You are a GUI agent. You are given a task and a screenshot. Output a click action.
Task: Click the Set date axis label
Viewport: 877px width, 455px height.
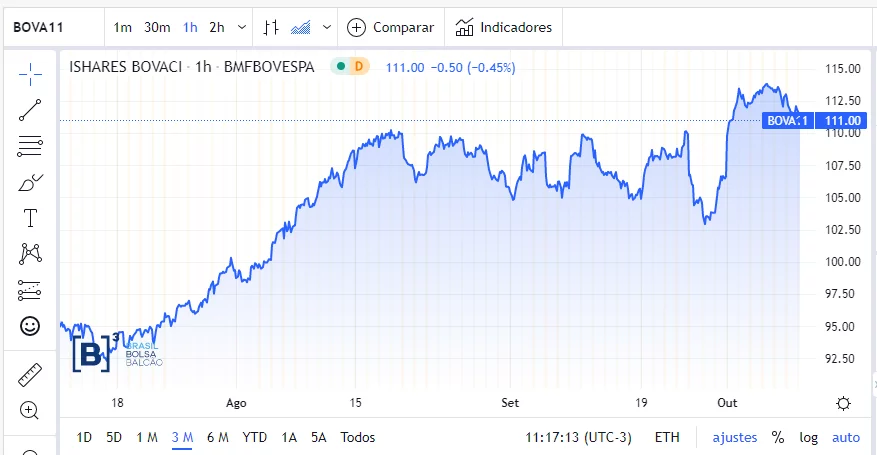(x=510, y=403)
